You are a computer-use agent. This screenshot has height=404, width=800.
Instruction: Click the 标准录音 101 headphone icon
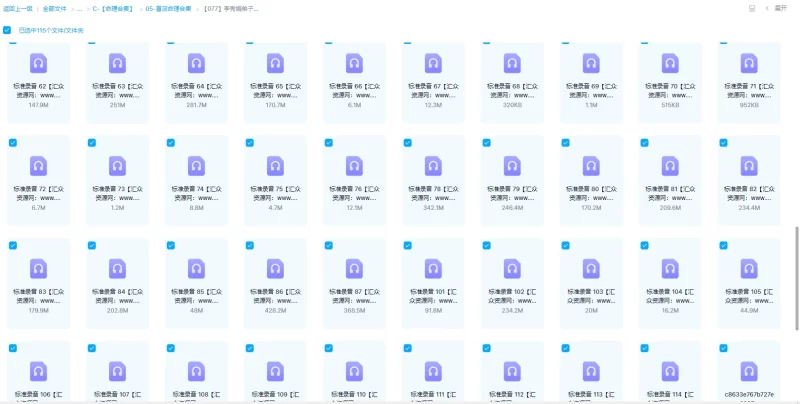click(x=433, y=267)
